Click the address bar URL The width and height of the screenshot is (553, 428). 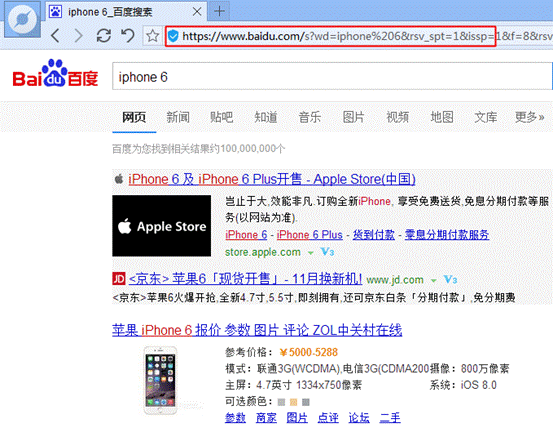[367, 36]
